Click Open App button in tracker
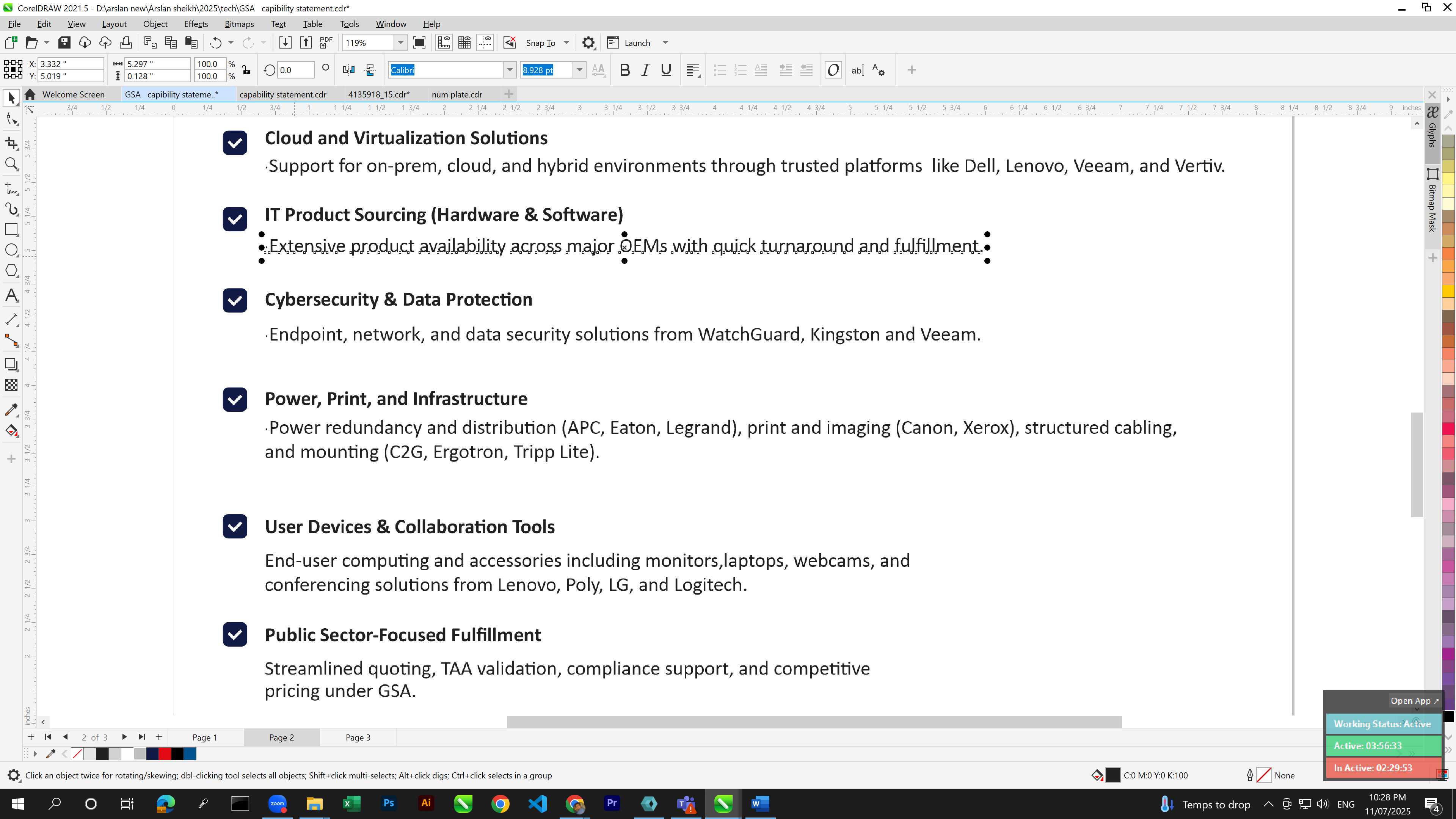The width and height of the screenshot is (1456, 819). [x=1414, y=700]
